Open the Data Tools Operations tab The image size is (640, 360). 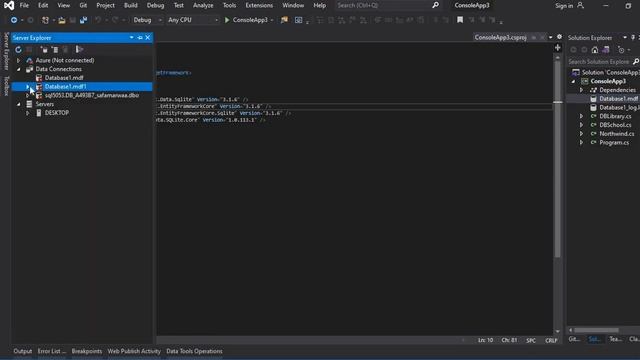[x=194, y=351]
